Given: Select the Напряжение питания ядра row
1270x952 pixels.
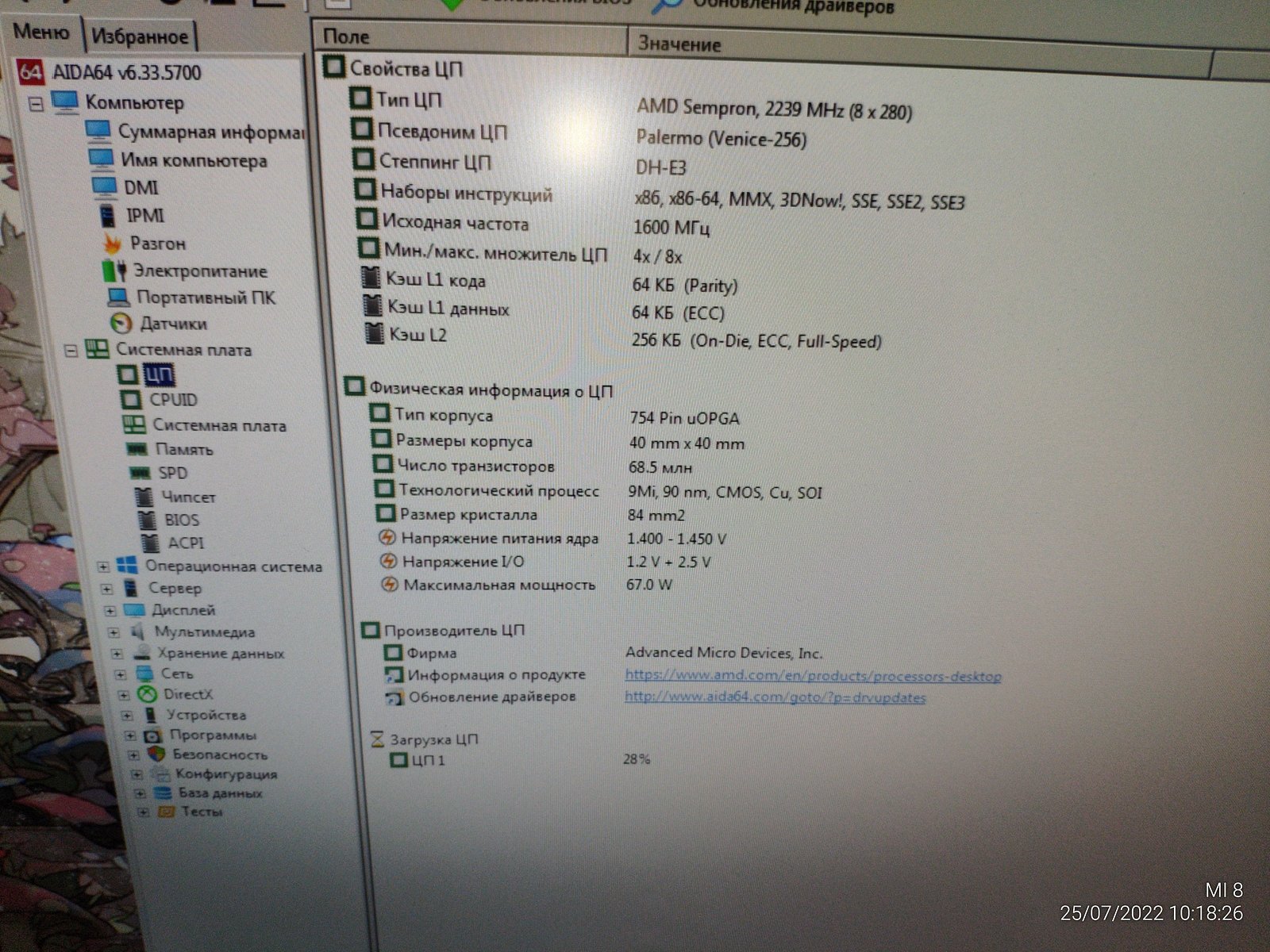Looking at the screenshot, I should coord(552,539).
